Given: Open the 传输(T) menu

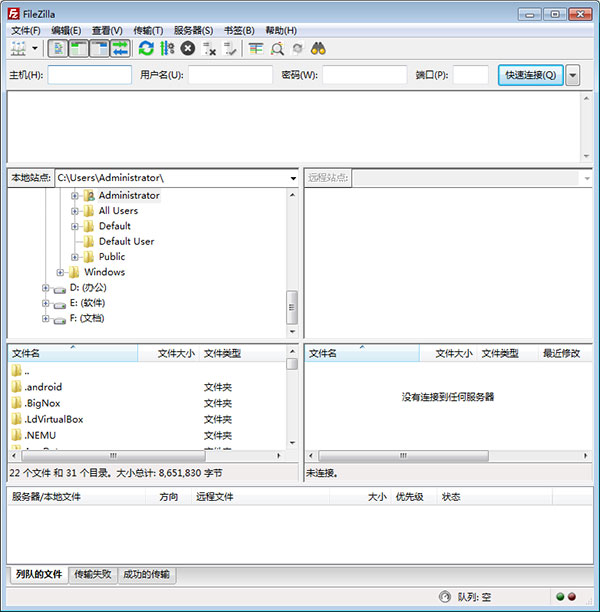Looking at the screenshot, I should pos(148,30).
